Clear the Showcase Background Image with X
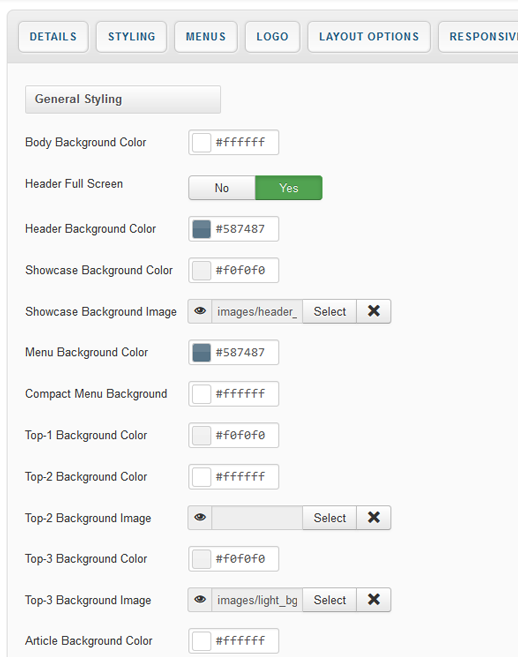 click(374, 311)
